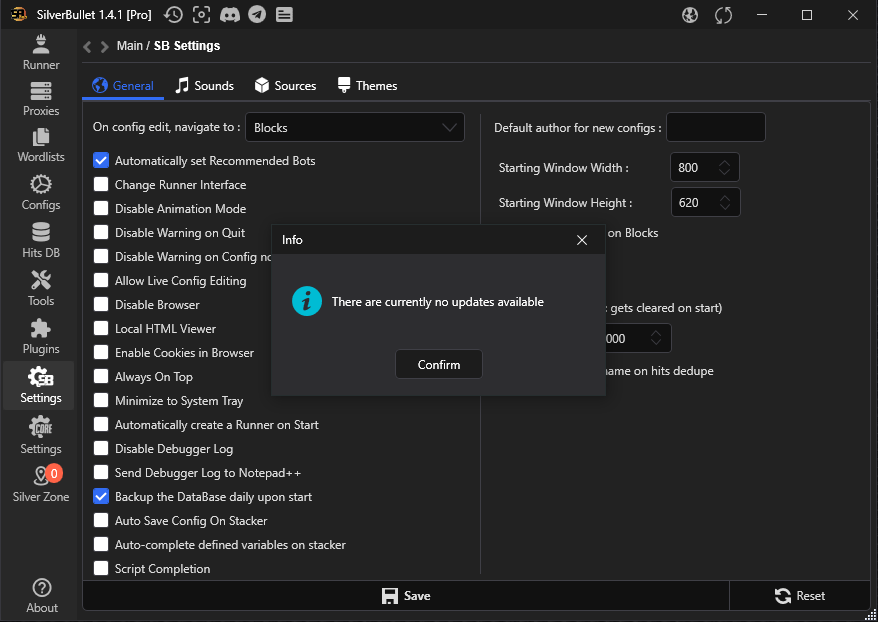Toggle Disable Warning on Quit
This screenshot has width=878, height=622.
click(x=101, y=233)
